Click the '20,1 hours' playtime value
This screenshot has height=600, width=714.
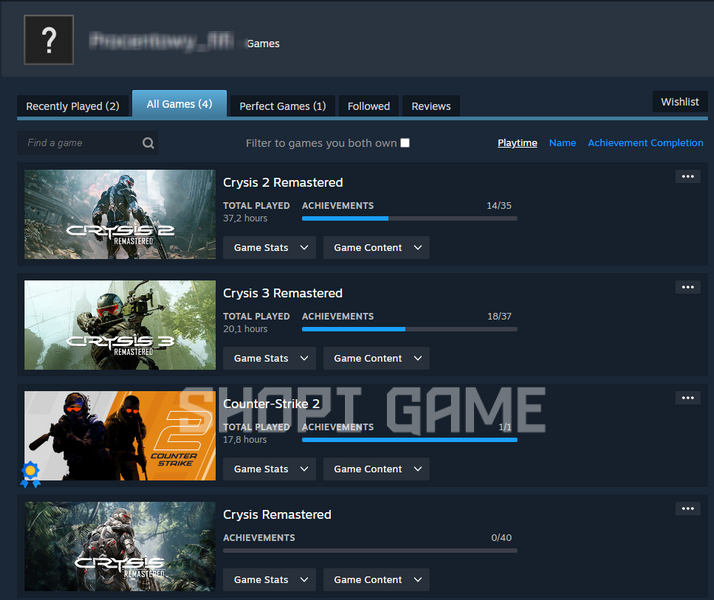tap(245, 329)
